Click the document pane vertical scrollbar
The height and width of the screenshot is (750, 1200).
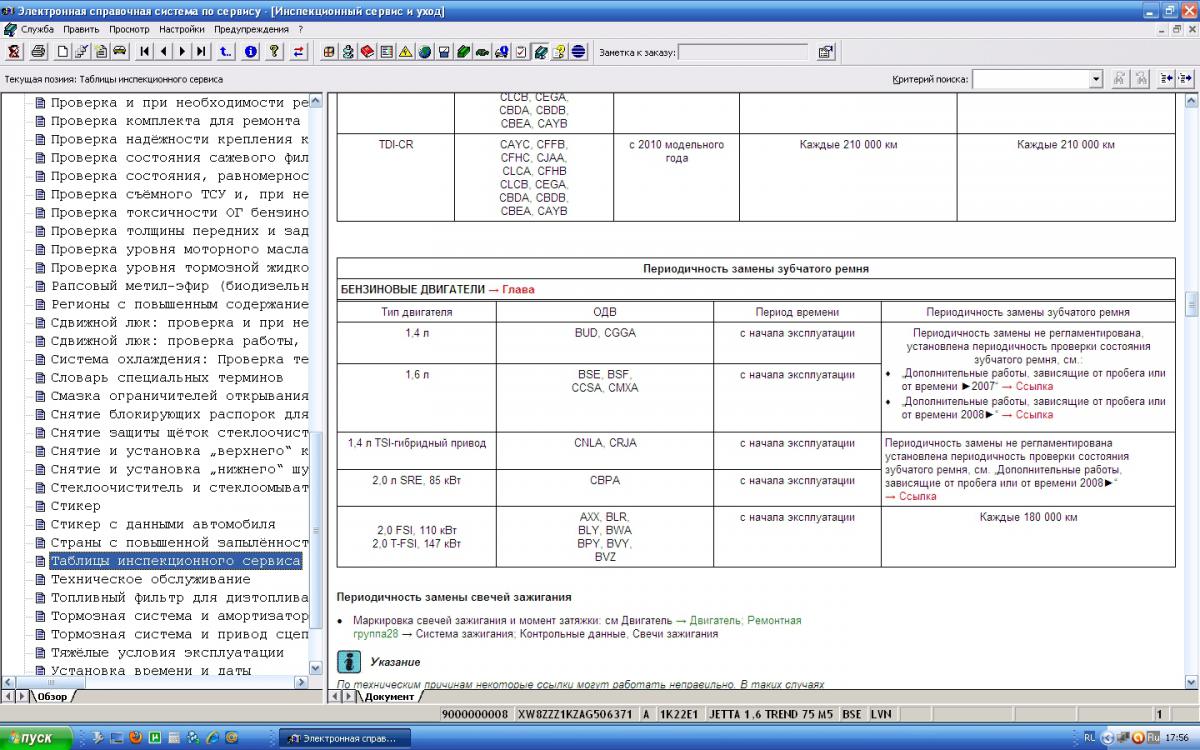coord(1189,390)
